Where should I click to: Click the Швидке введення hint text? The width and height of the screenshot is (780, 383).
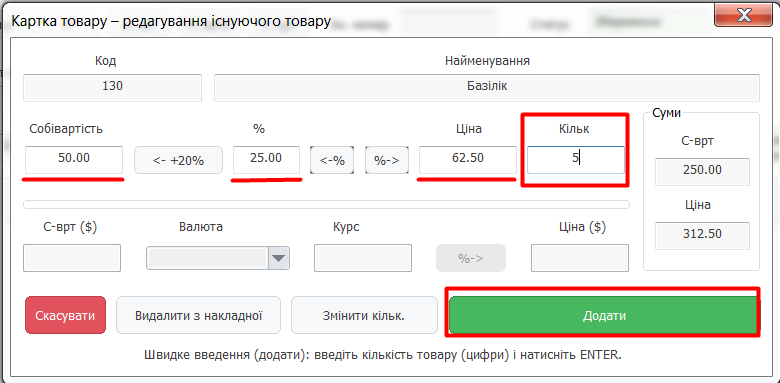pyautogui.click(x=383, y=356)
